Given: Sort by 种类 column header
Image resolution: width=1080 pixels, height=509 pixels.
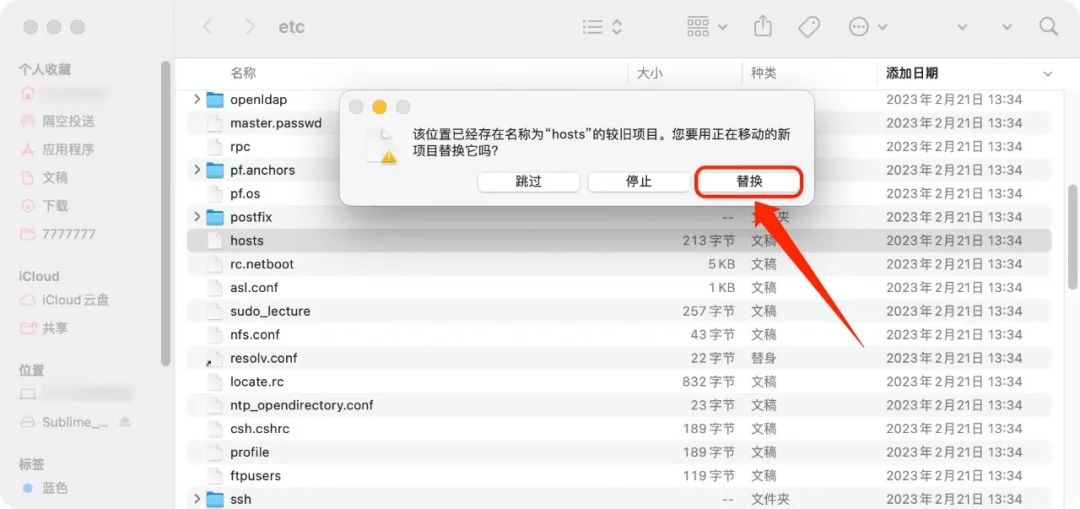Looking at the screenshot, I should (x=764, y=73).
